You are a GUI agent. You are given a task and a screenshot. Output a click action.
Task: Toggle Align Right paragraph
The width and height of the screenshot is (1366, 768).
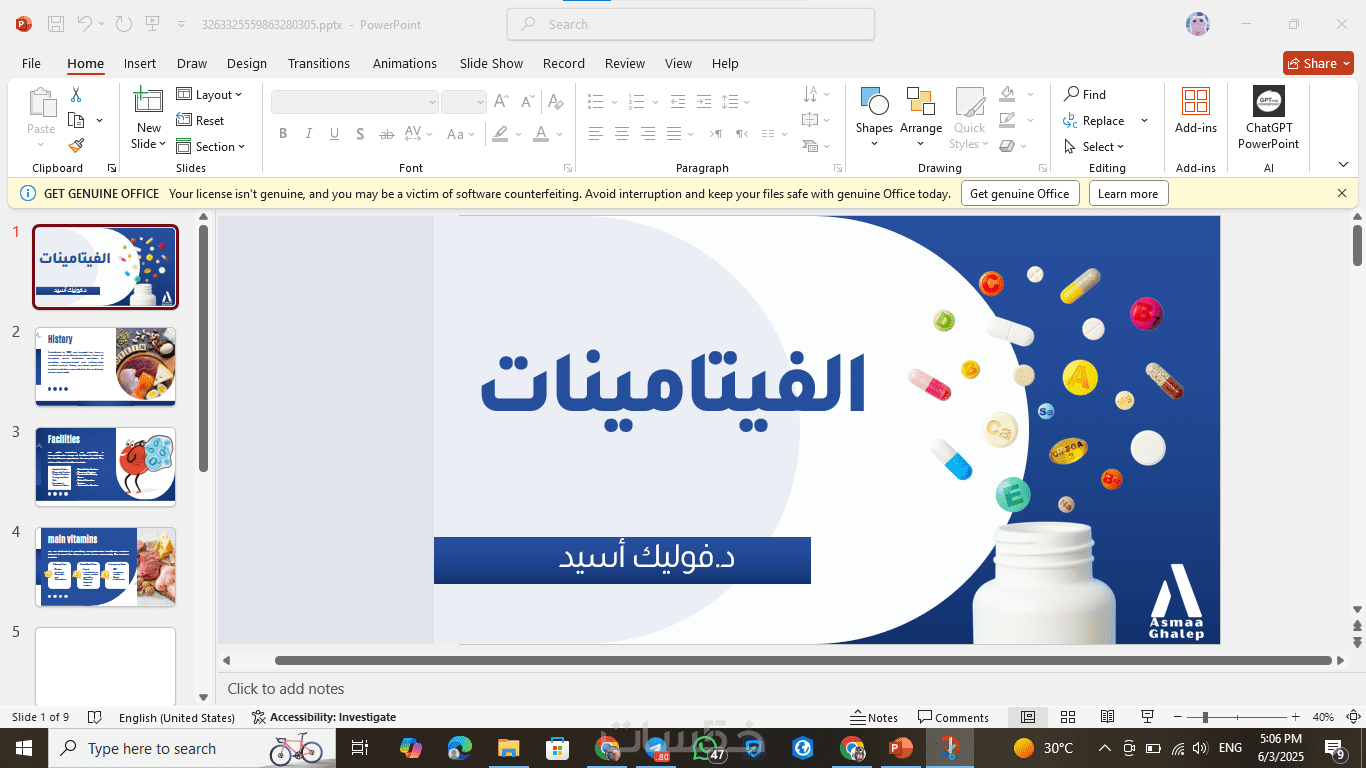point(648,134)
